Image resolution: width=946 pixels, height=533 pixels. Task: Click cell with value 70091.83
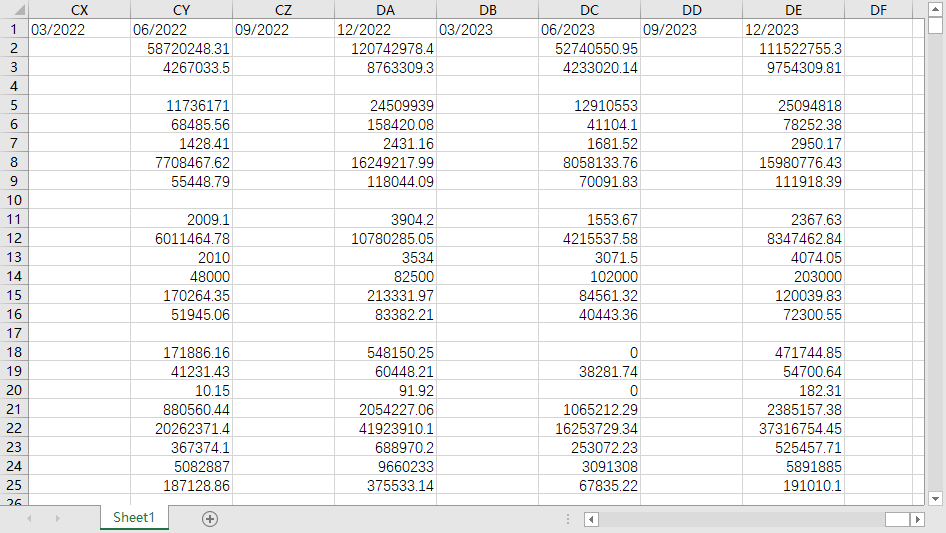coord(589,181)
